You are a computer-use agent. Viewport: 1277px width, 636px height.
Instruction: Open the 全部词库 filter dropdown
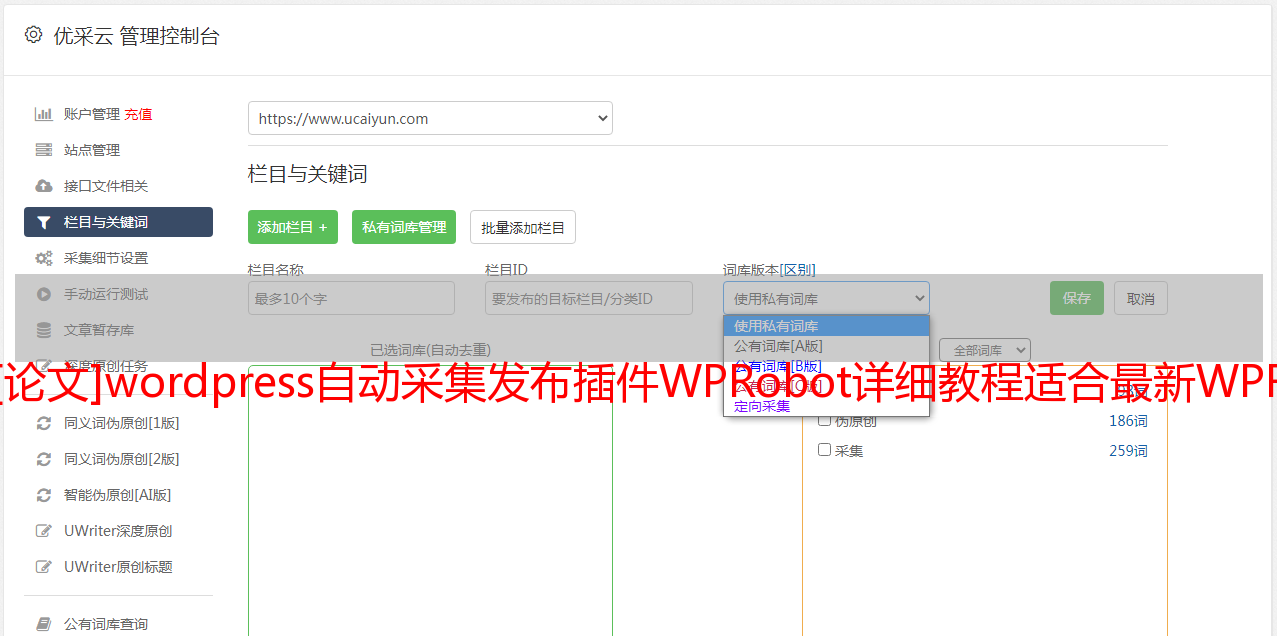[985, 350]
